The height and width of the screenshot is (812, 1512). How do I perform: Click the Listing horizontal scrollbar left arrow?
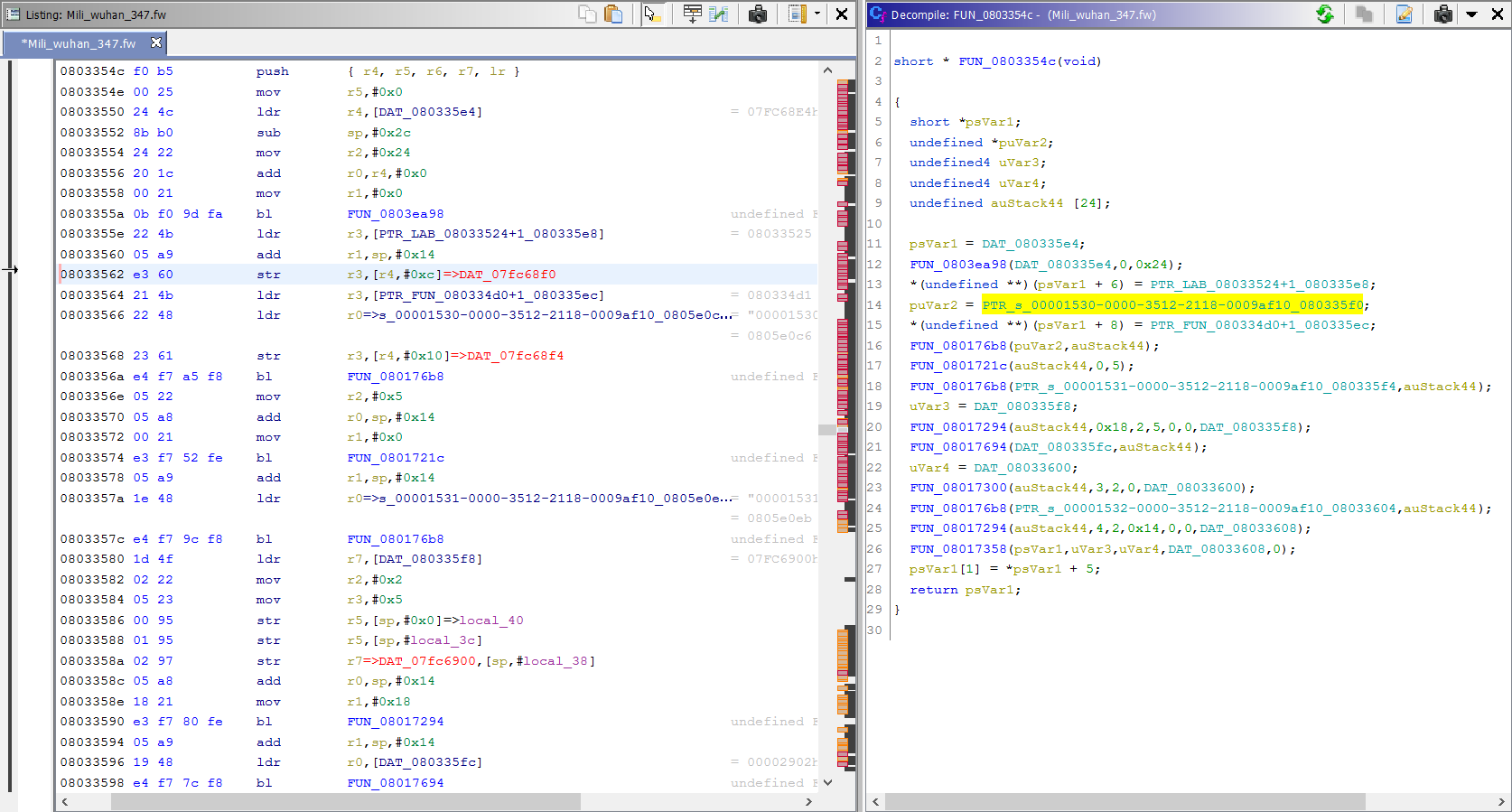pos(64,801)
